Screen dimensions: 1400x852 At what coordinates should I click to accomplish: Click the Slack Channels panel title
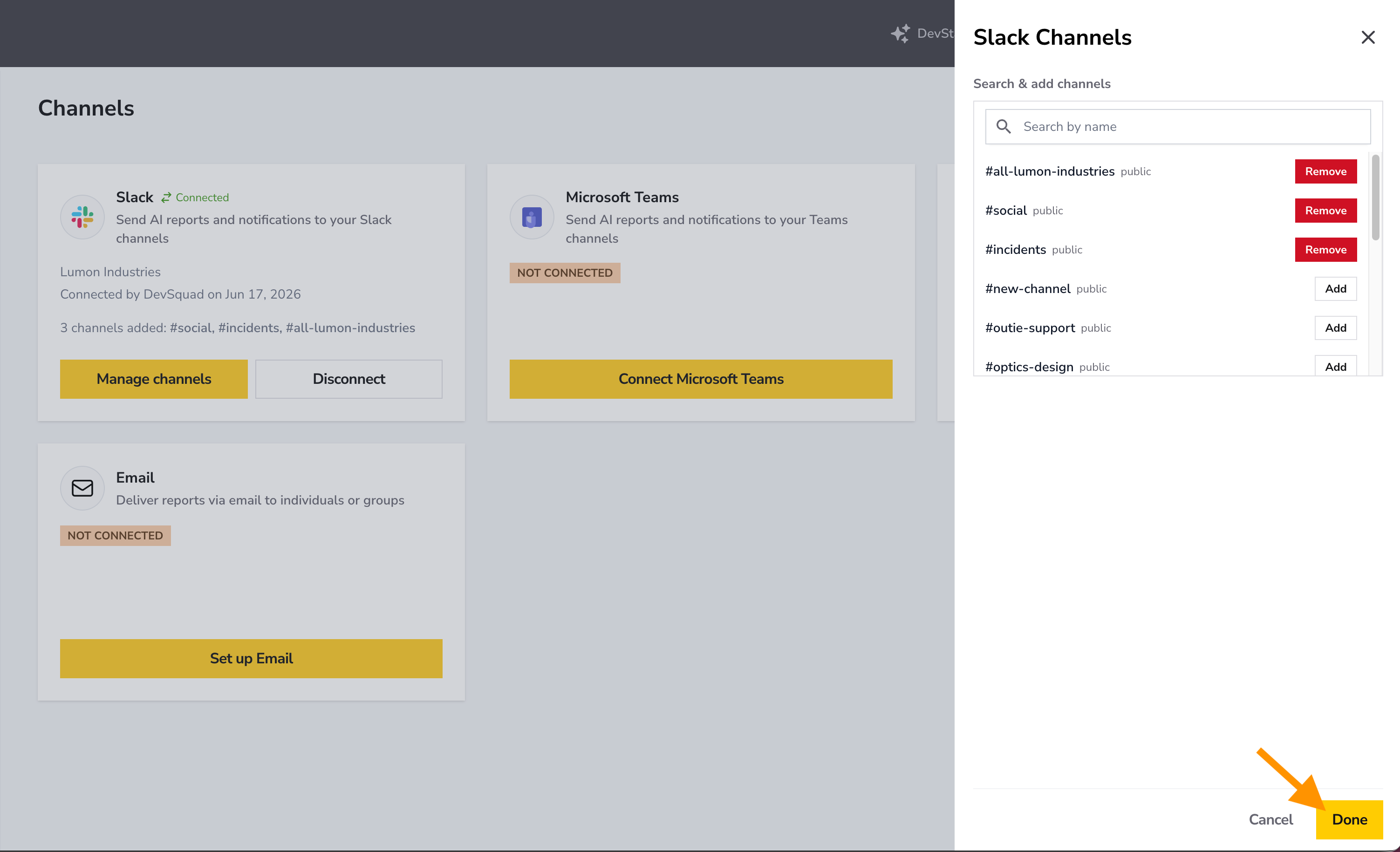[1052, 37]
